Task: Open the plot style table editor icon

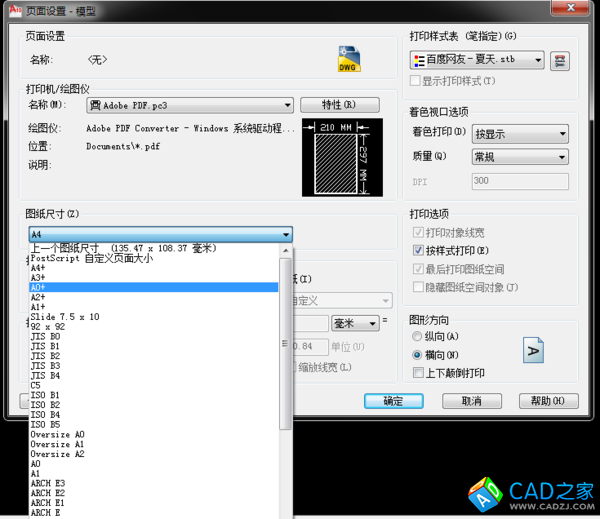Action: [x=560, y=61]
